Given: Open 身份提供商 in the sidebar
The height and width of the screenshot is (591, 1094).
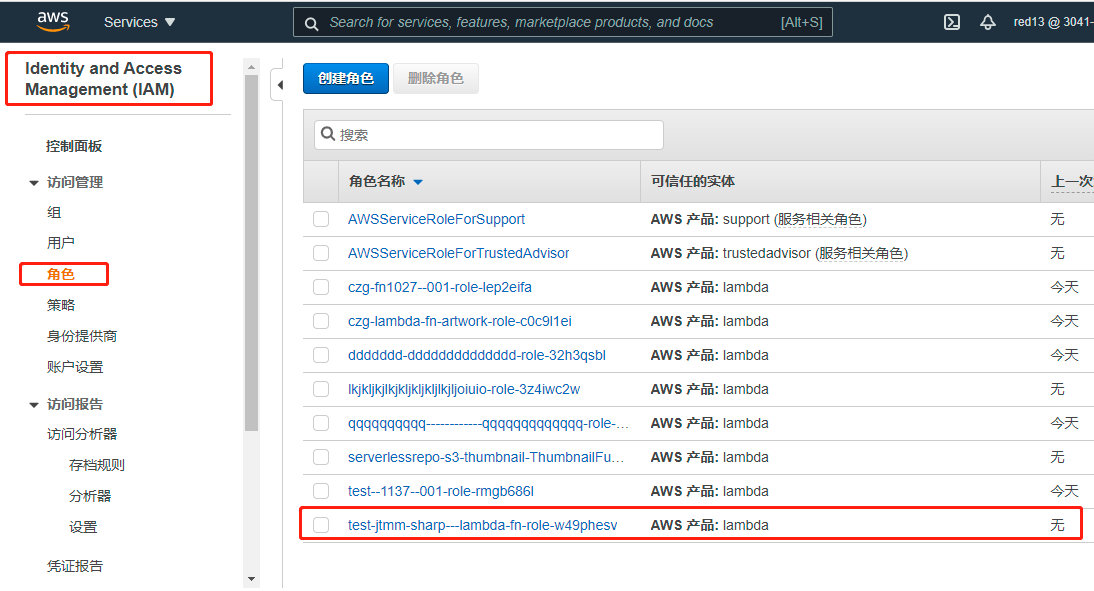Looking at the screenshot, I should pyautogui.click(x=82, y=336).
